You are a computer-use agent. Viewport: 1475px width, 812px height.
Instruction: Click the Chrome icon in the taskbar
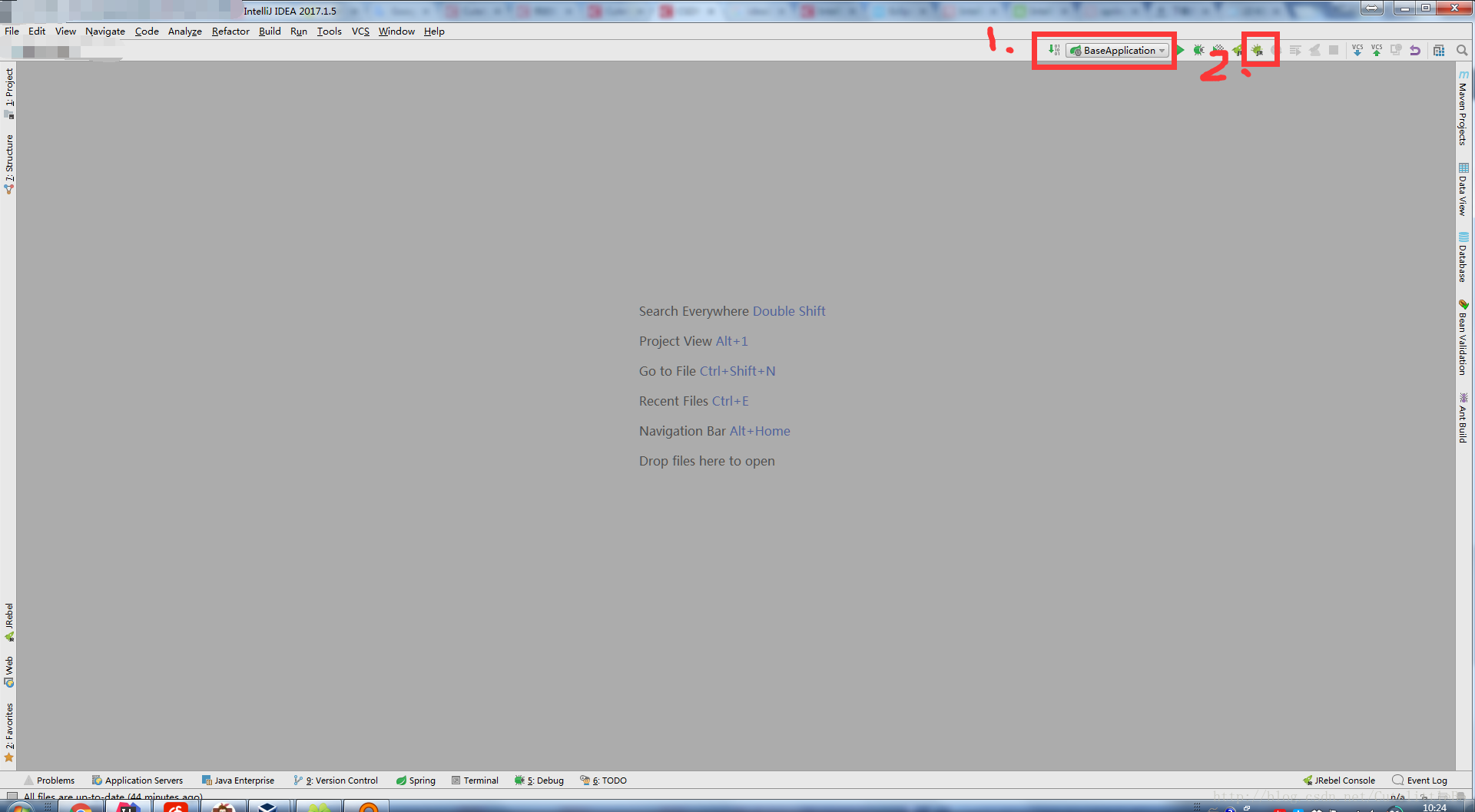81,807
